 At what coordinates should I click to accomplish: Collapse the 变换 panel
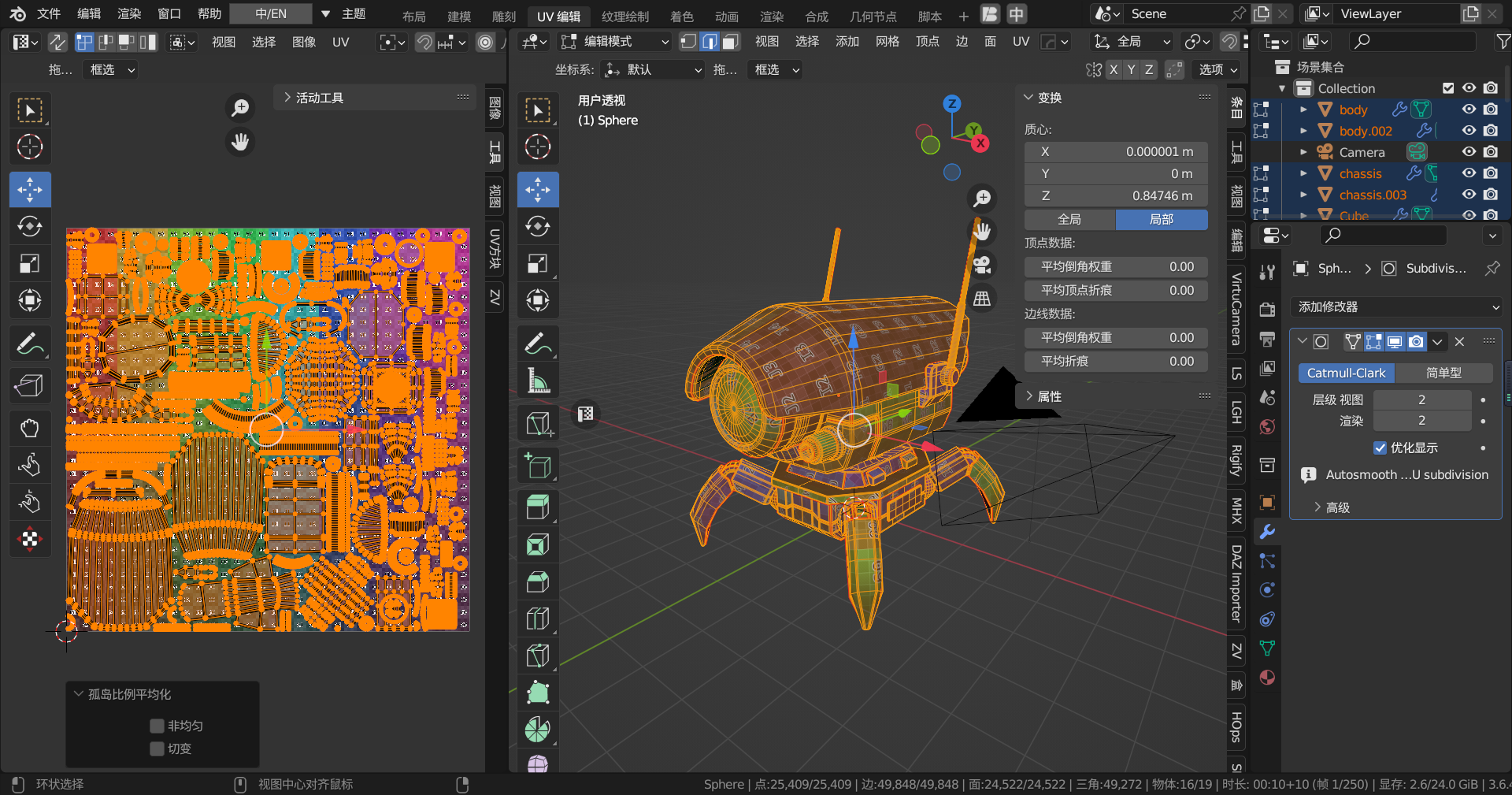tap(1028, 98)
